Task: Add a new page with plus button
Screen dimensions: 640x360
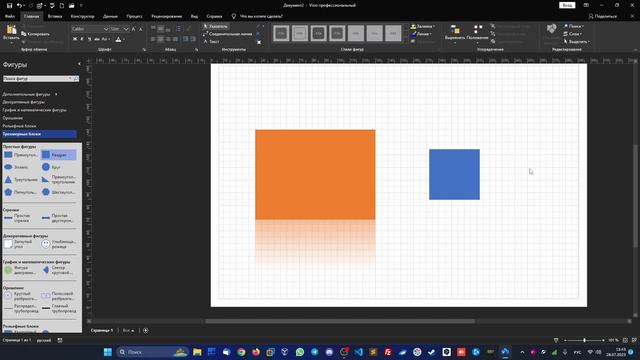Action: click(146, 330)
